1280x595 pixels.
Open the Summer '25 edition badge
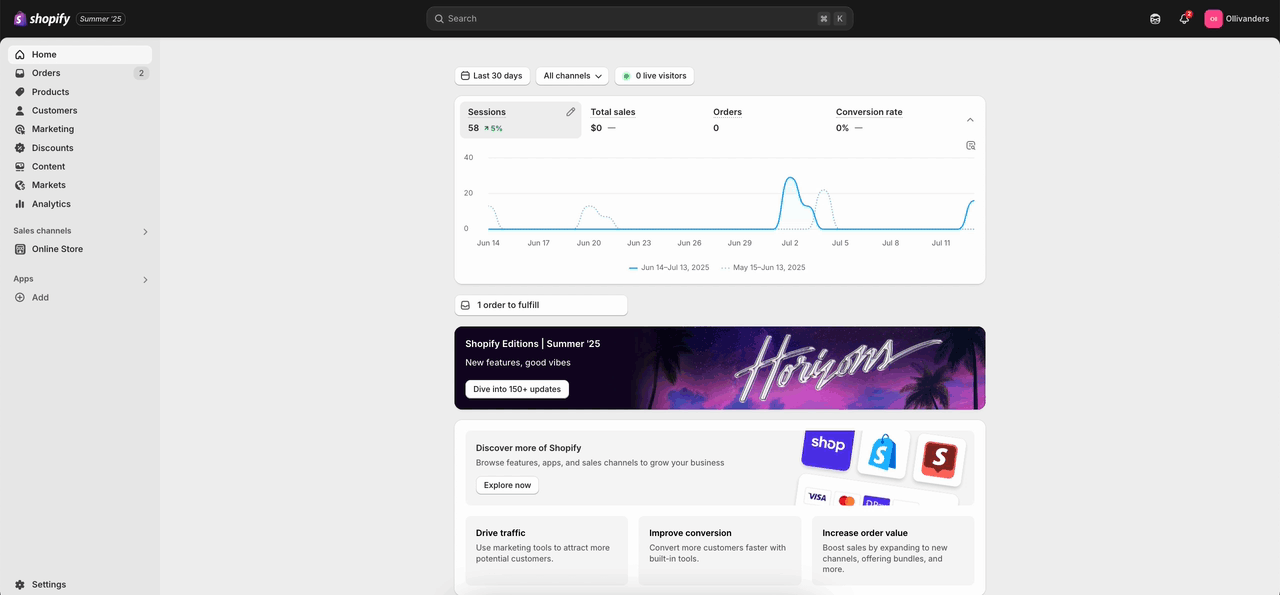pyautogui.click(x=100, y=18)
